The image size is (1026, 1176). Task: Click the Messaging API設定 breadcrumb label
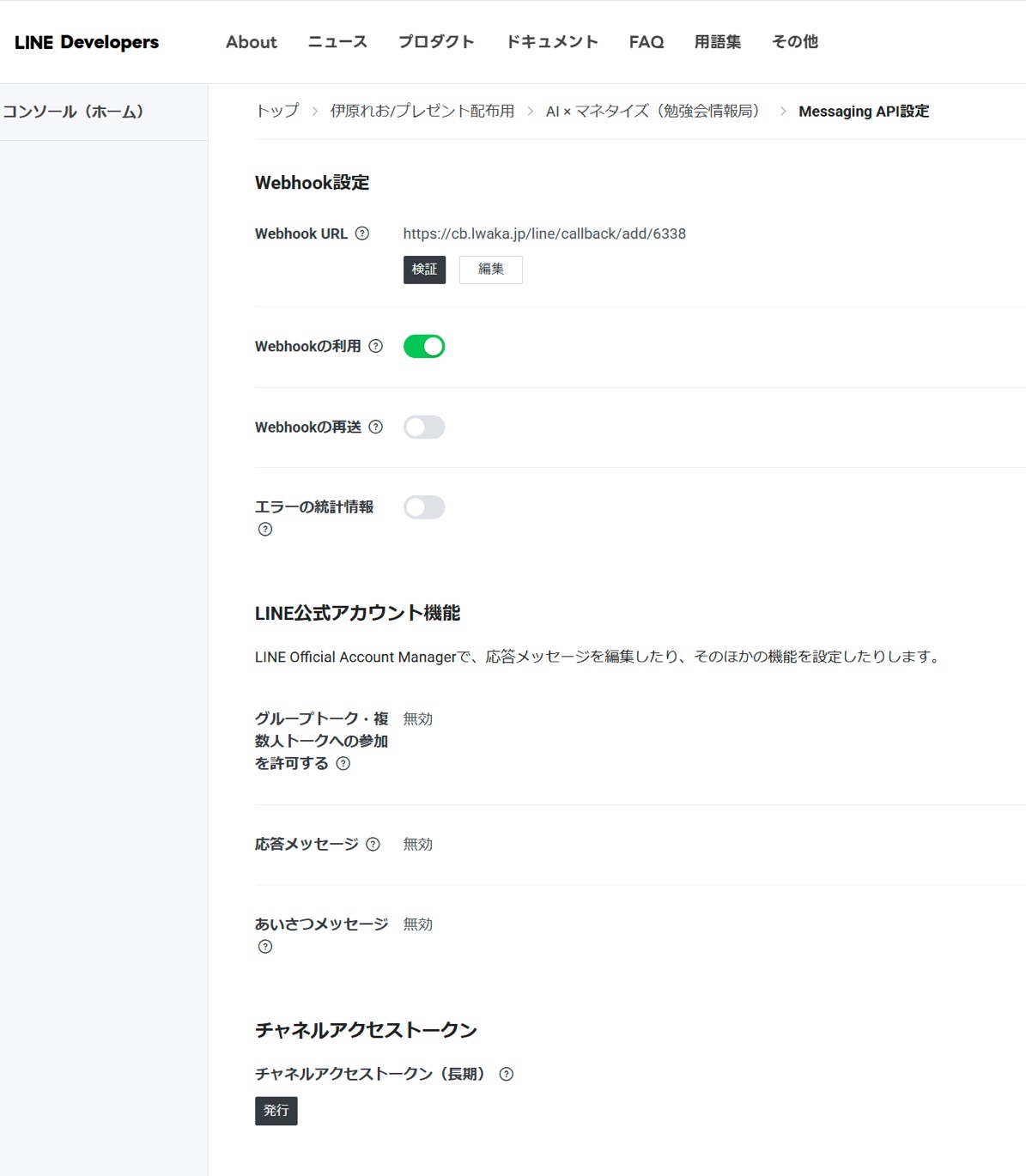pos(864,111)
